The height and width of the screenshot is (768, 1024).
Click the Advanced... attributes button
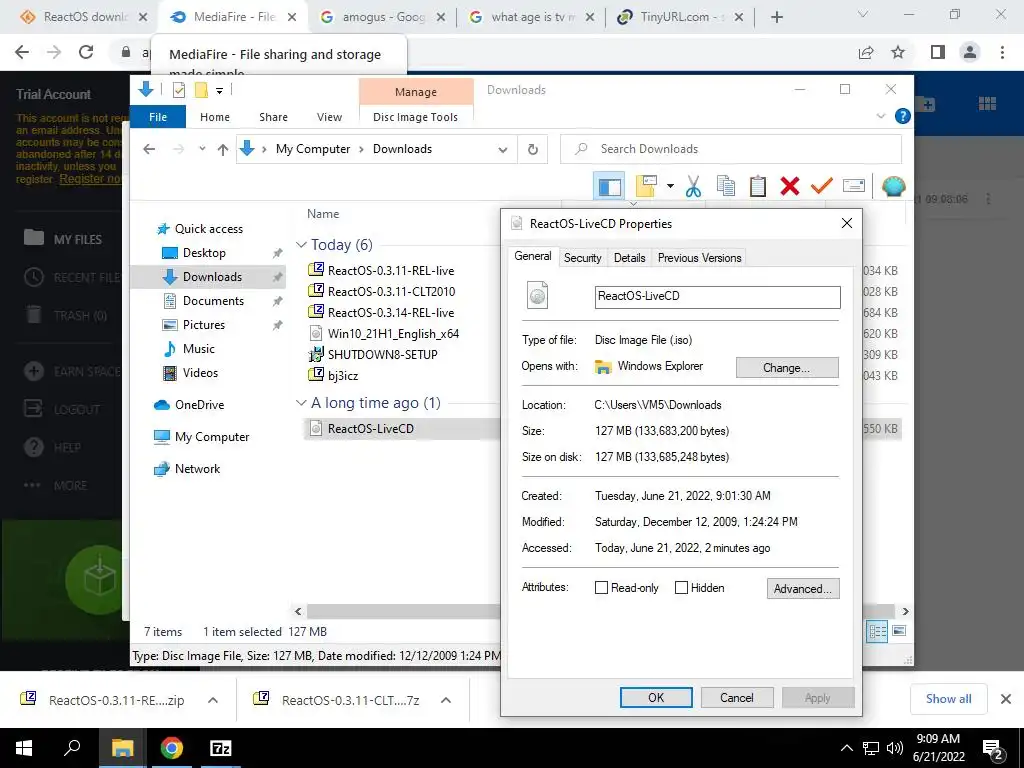803,588
